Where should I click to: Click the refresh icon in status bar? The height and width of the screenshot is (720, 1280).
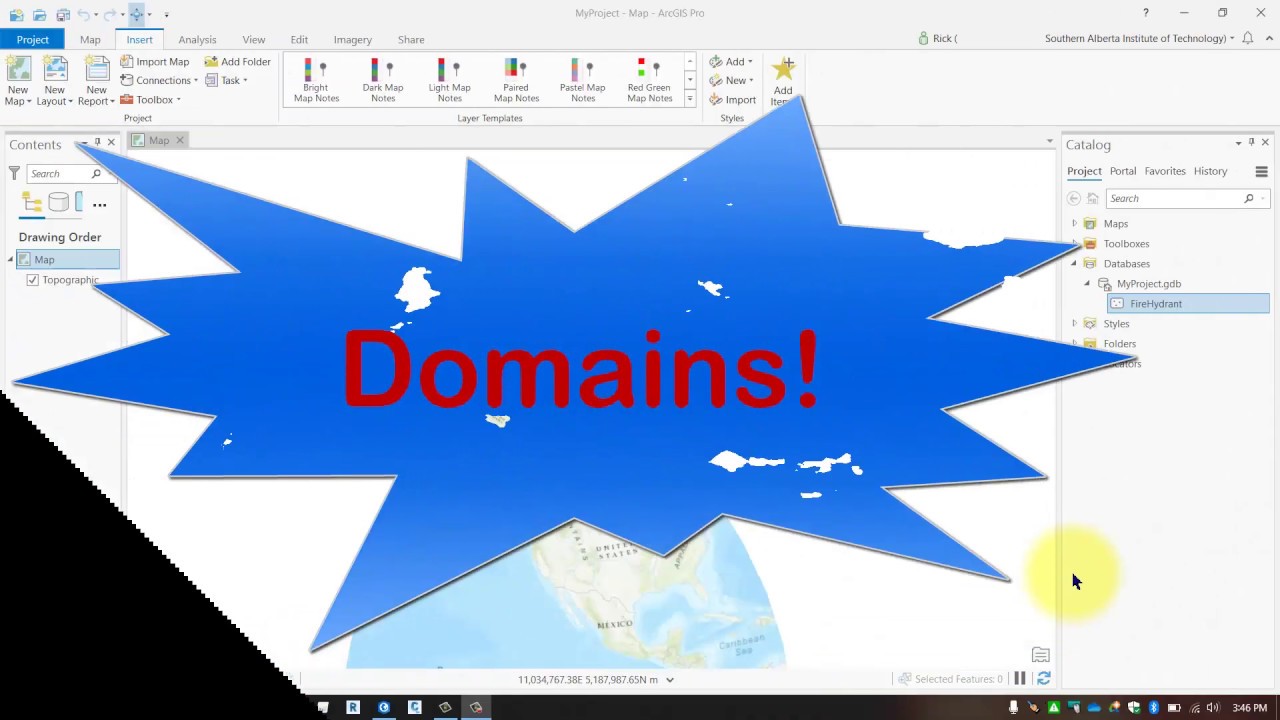(x=1043, y=679)
